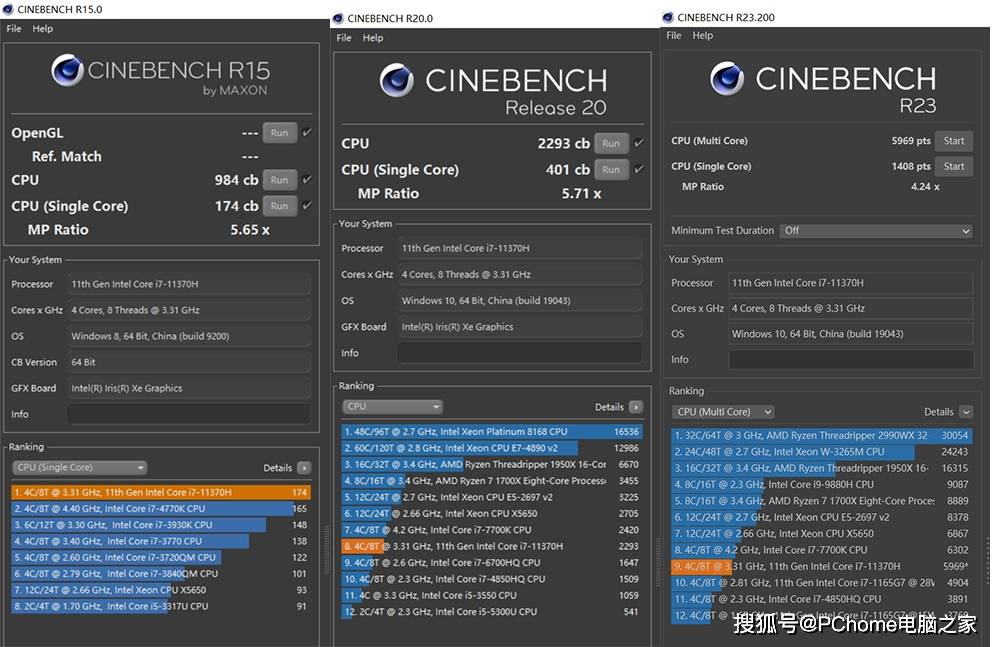The height and width of the screenshot is (647, 1000).
Task: Open the Minimum Test Duration dropdown
Action: tap(876, 230)
